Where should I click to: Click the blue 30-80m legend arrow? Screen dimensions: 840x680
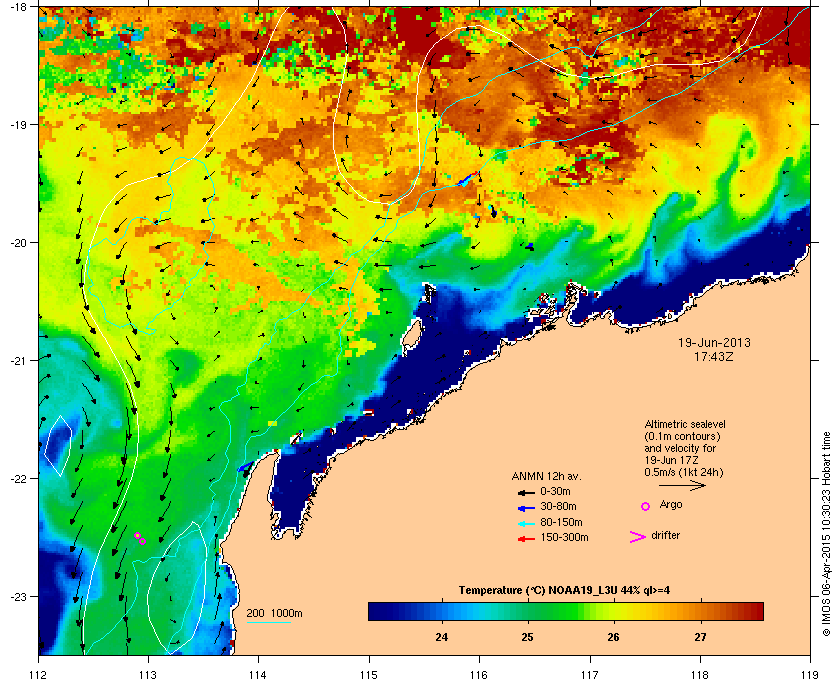(526, 508)
